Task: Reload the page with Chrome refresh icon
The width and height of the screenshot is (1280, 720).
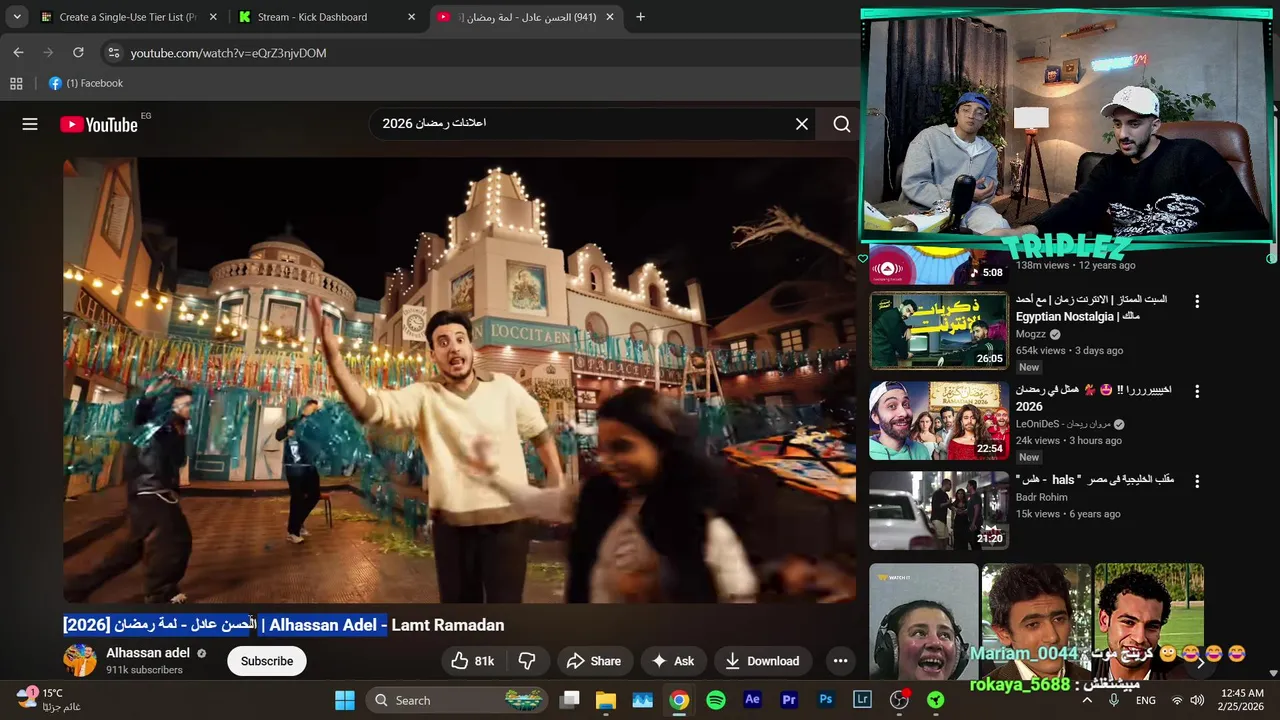Action: [78, 52]
